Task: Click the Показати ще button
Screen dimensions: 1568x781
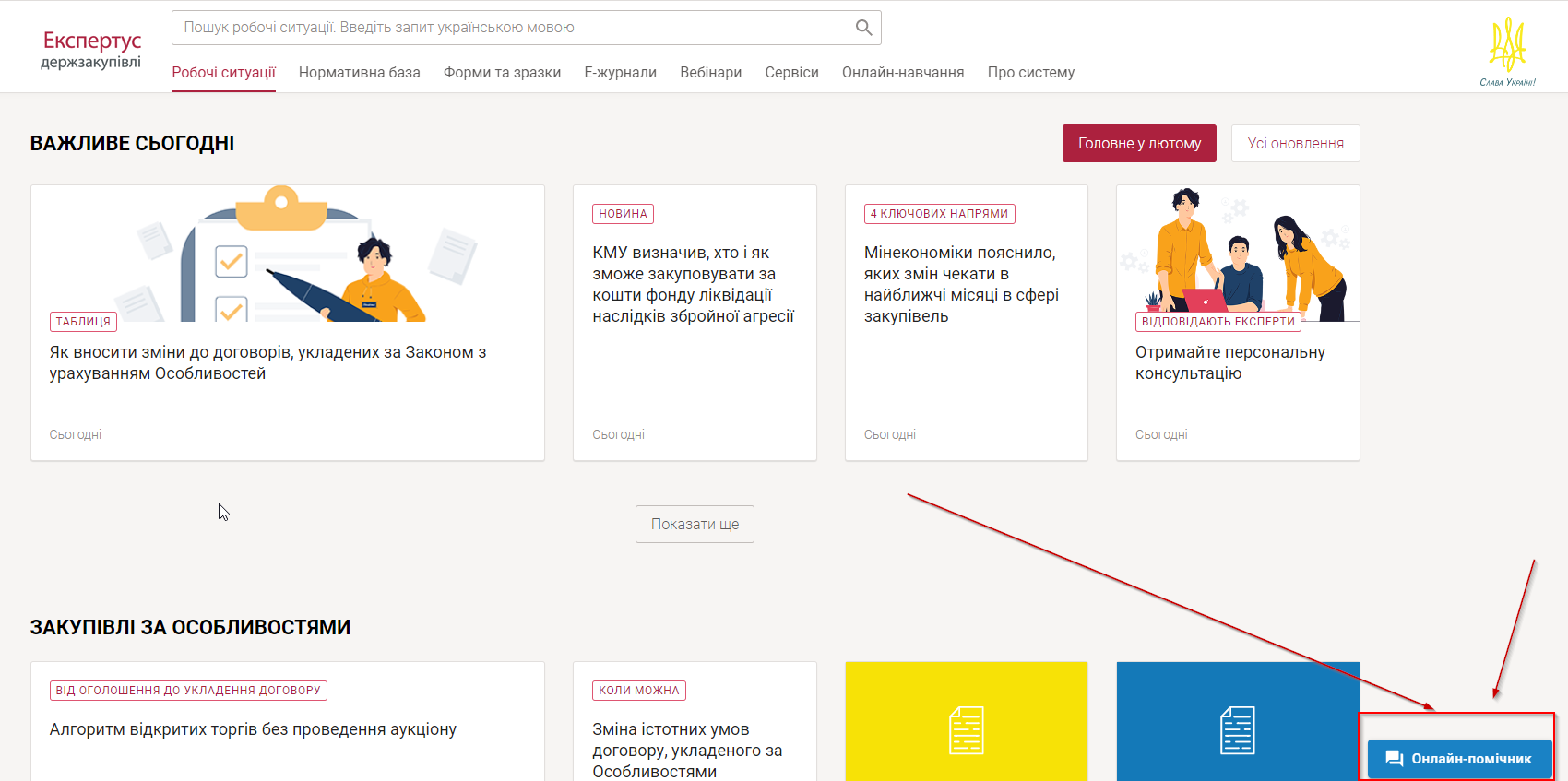Action: tap(695, 524)
